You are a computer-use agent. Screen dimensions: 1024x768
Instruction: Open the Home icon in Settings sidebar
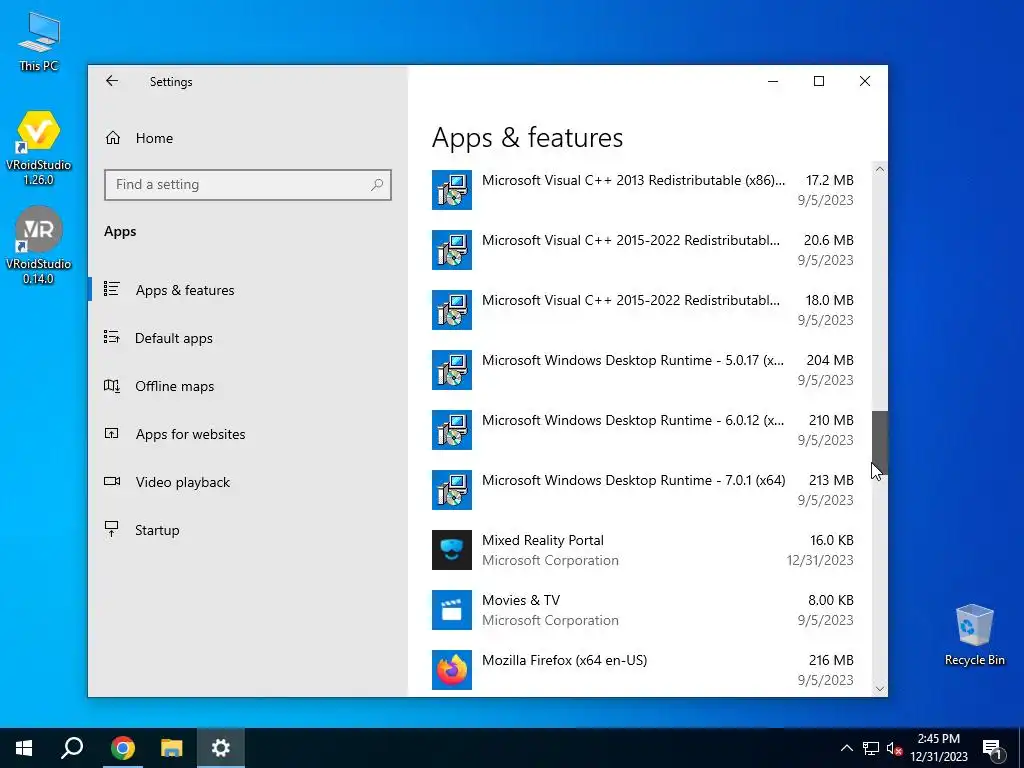(113, 138)
